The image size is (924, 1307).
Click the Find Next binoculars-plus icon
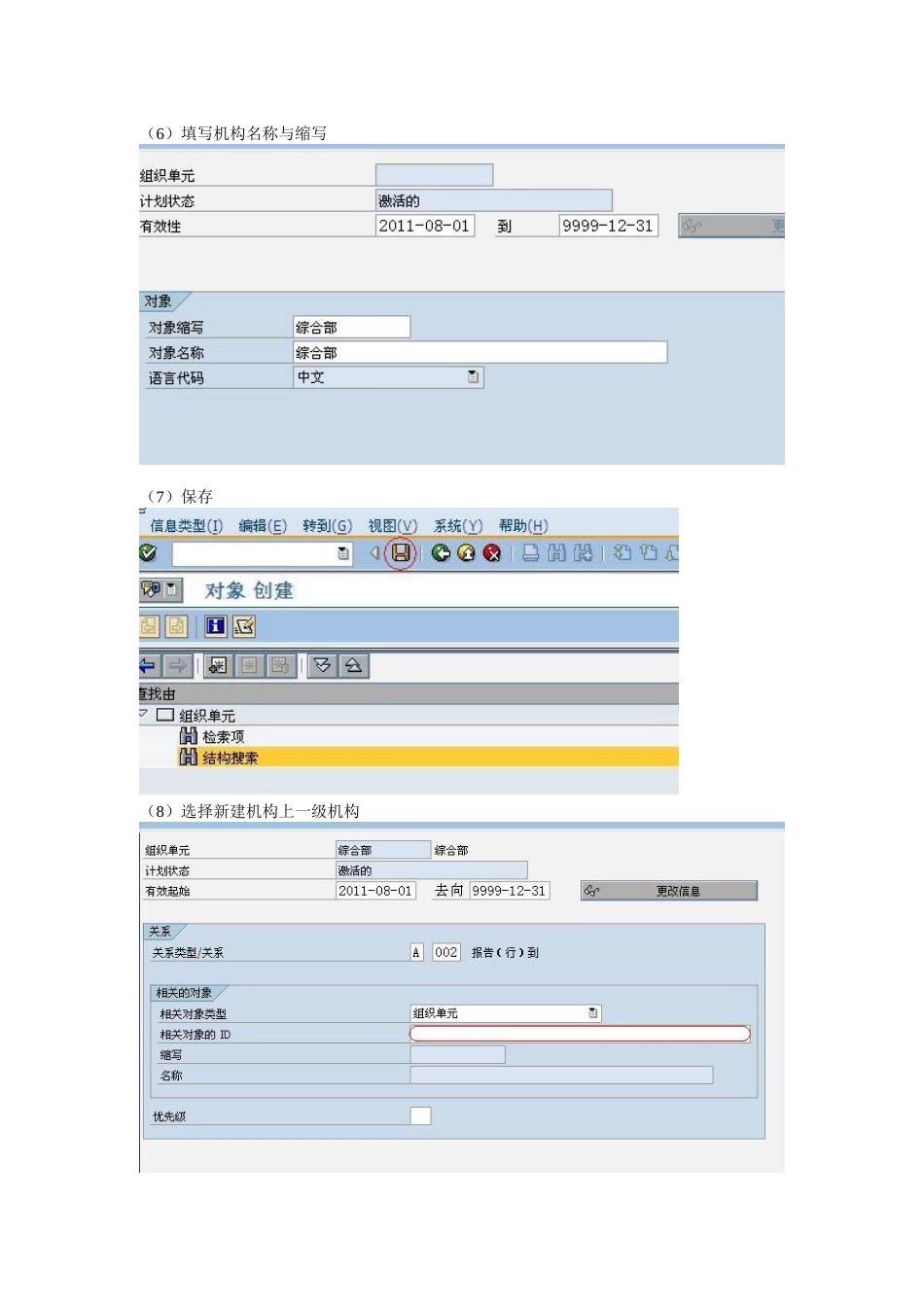pyautogui.click(x=583, y=553)
